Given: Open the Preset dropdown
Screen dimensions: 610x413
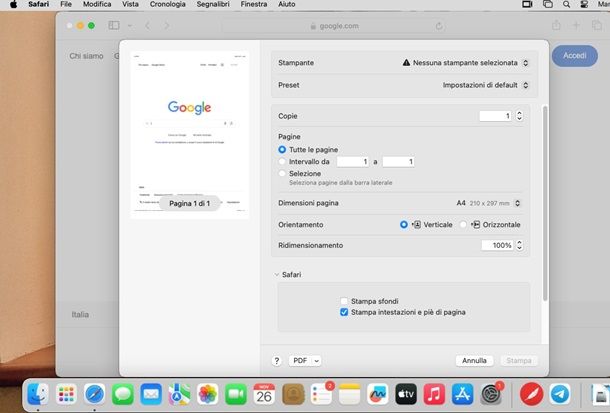Looking at the screenshot, I should point(486,85).
